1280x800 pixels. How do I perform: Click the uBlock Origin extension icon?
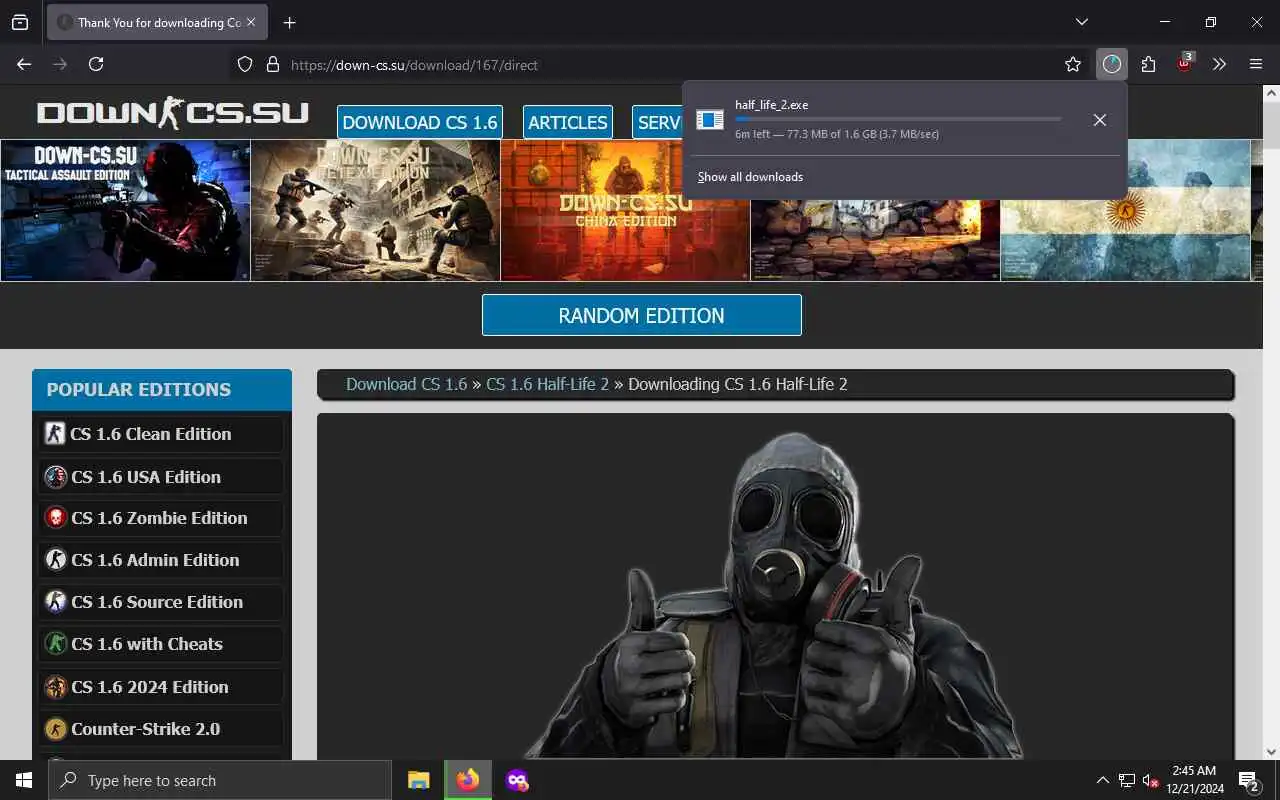1184,64
